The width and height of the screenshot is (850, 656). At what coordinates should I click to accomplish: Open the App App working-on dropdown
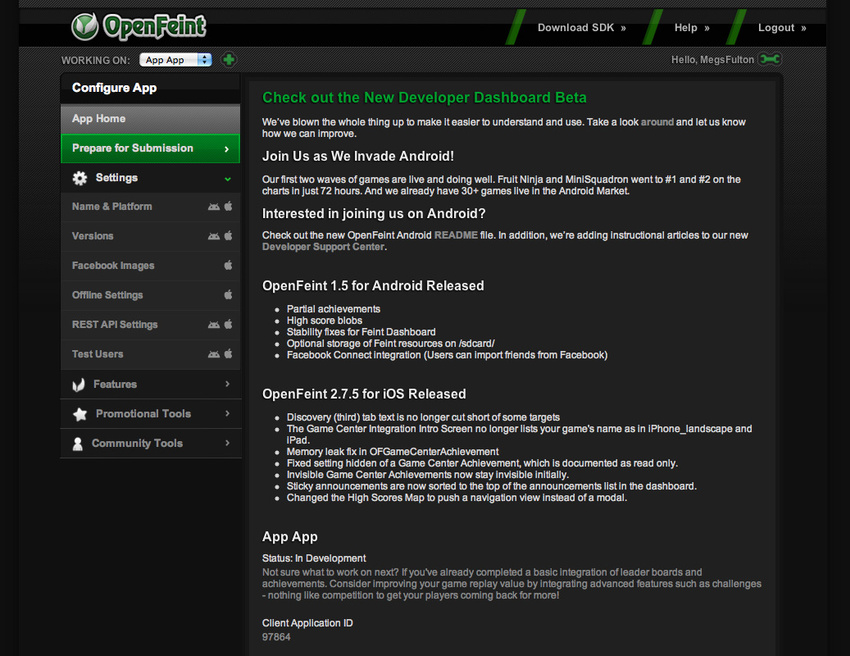point(176,60)
